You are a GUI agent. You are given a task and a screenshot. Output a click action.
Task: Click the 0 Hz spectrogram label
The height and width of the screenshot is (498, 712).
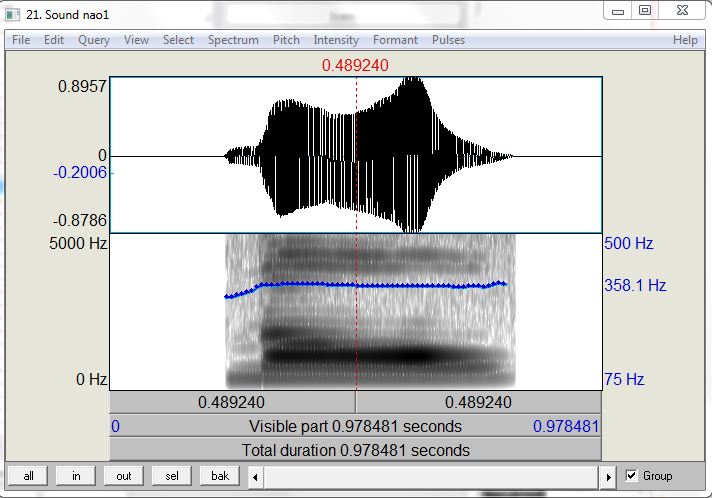click(91, 379)
